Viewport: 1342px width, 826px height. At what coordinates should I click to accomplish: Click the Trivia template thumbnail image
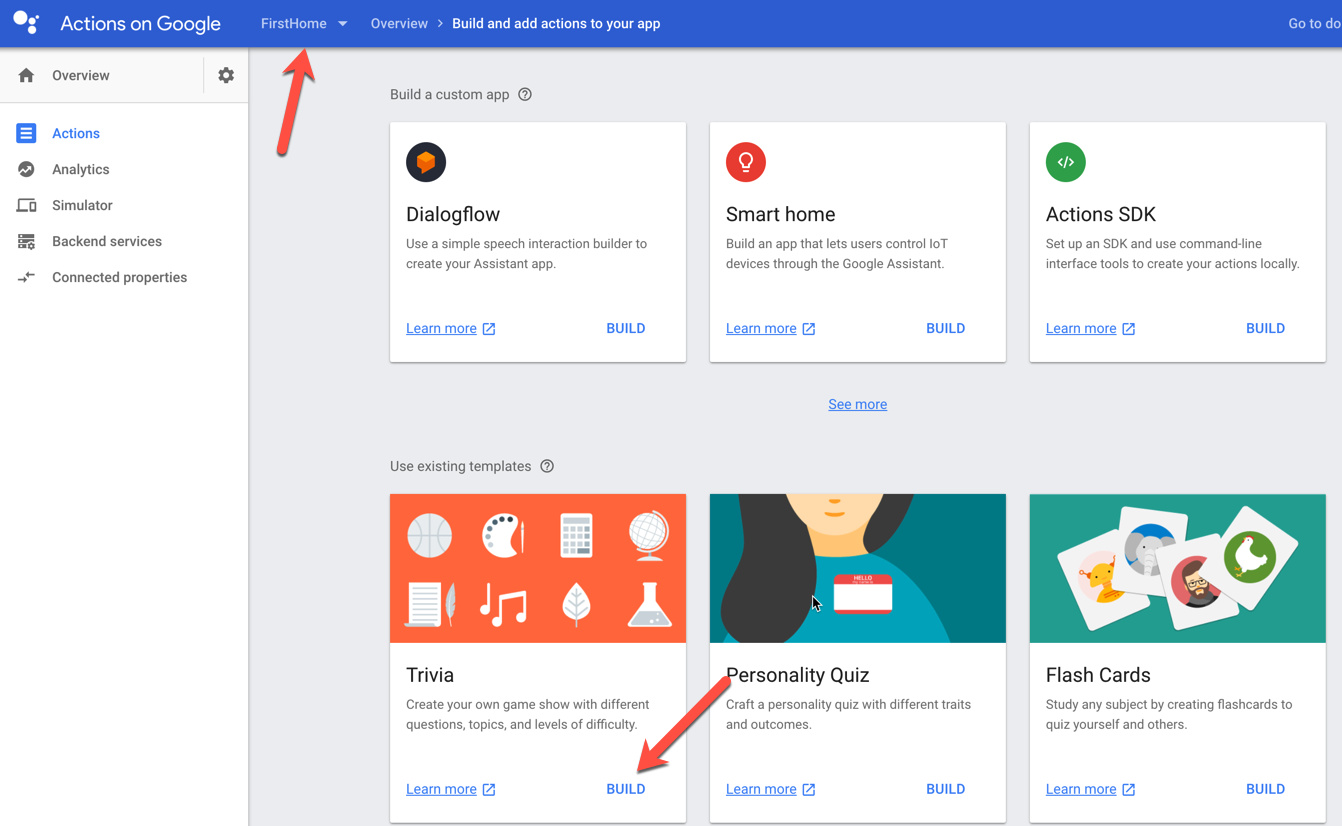click(538, 568)
